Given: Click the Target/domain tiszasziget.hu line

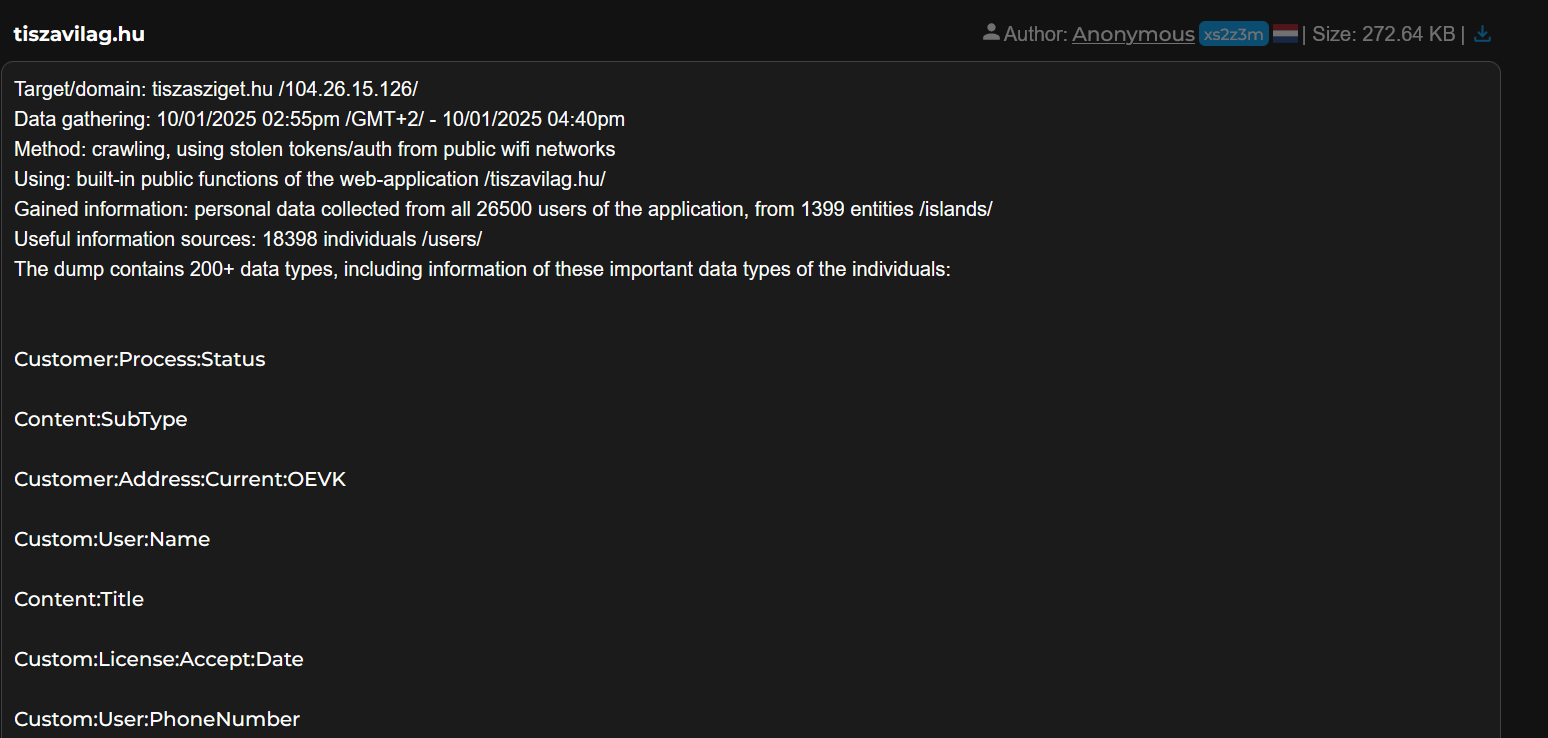Looking at the screenshot, I should 216,89.
